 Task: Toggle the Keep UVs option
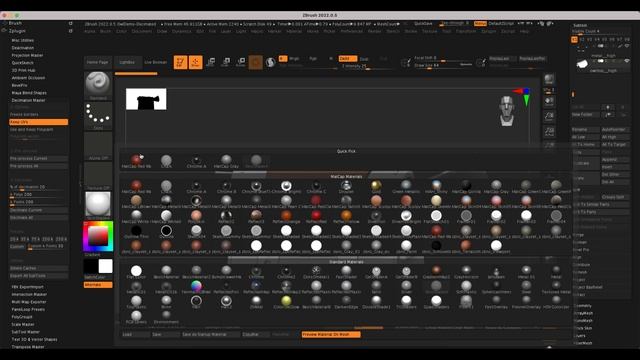point(38,122)
